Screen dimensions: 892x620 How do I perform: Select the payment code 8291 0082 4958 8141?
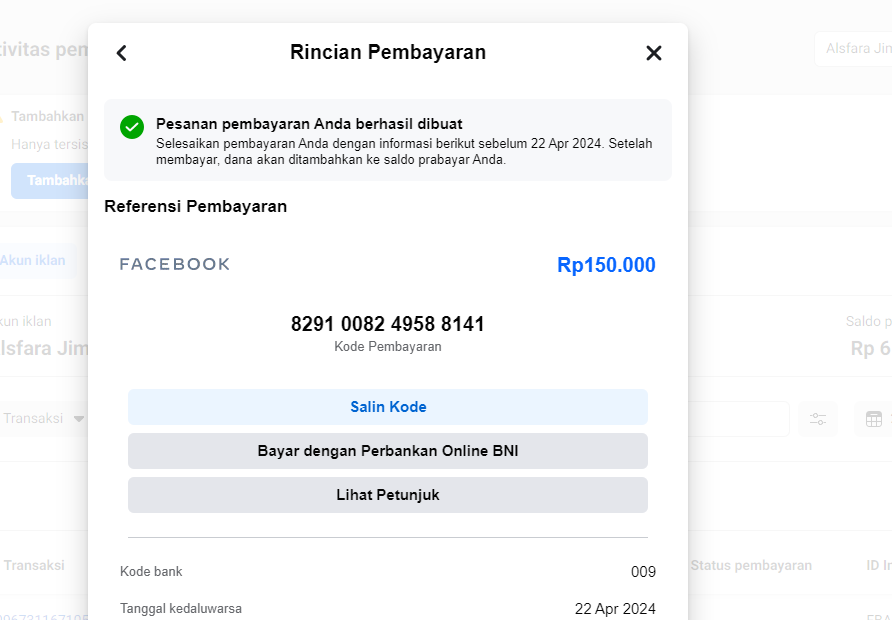pos(388,324)
